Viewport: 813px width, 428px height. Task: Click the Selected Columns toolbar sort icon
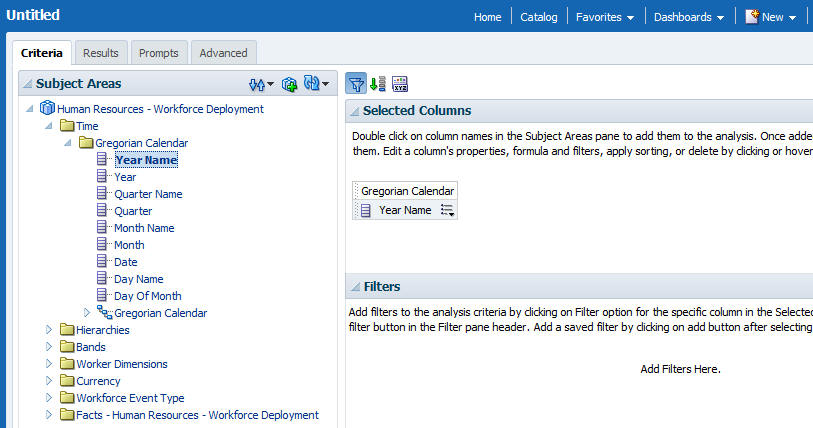click(x=377, y=84)
